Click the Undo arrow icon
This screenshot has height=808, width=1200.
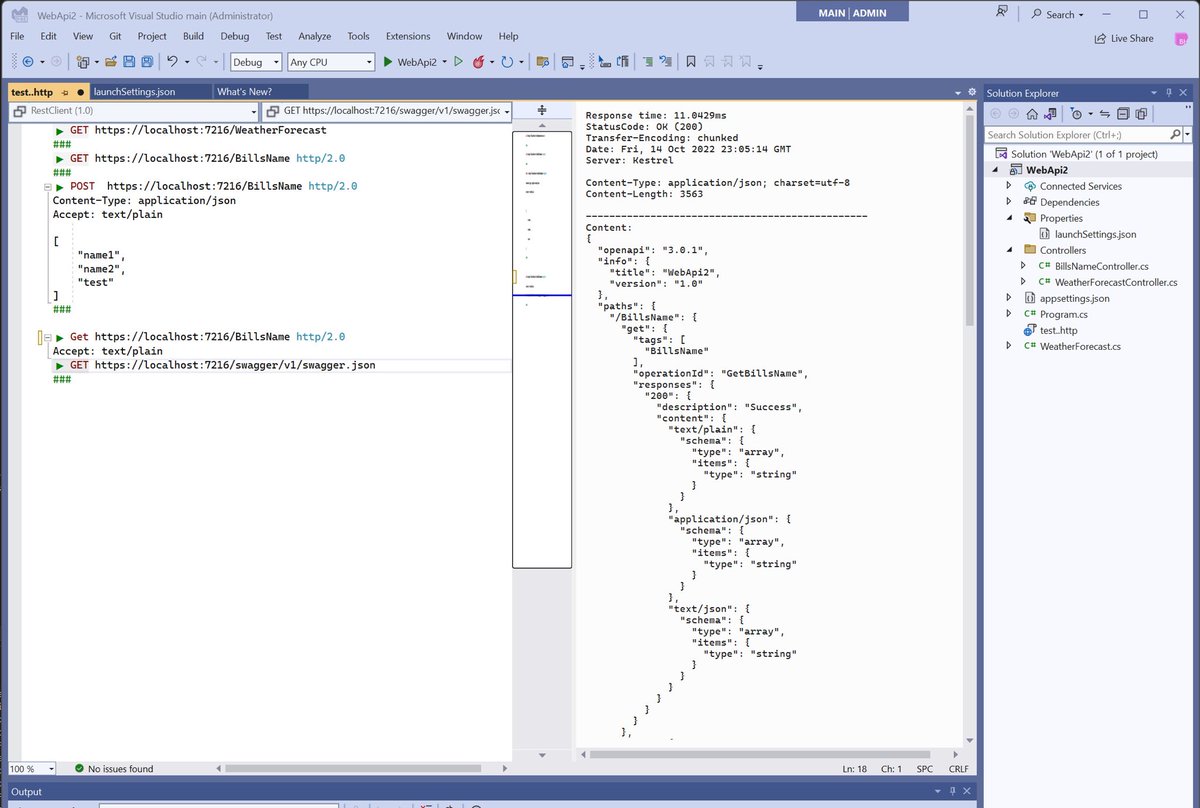tap(172, 62)
